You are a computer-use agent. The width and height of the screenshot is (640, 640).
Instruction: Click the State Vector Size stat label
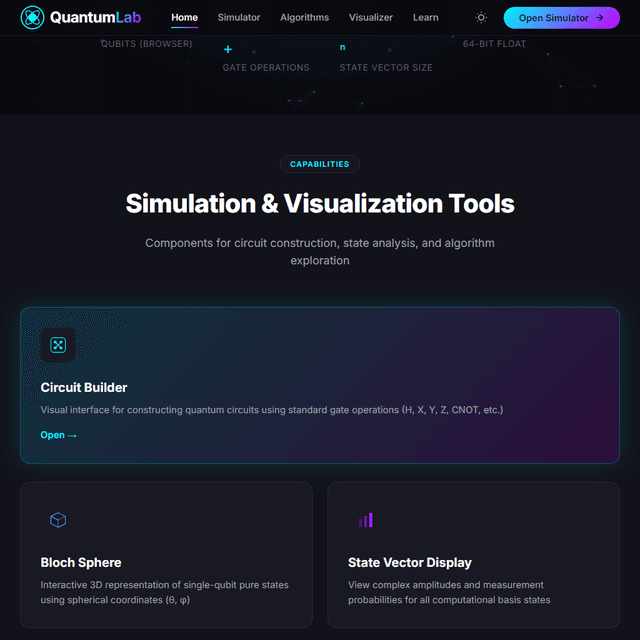385,68
